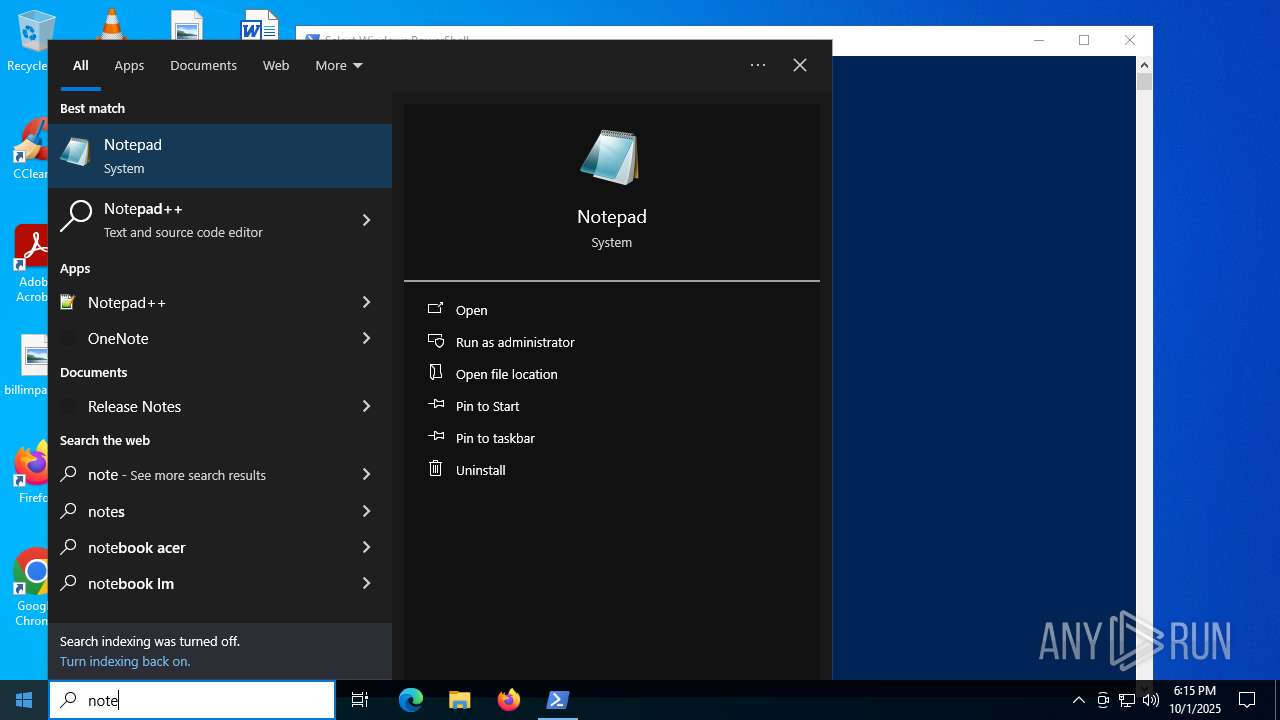The image size is (1280, 720).
Task: Select OneNote app result
Action: point(220,338)
